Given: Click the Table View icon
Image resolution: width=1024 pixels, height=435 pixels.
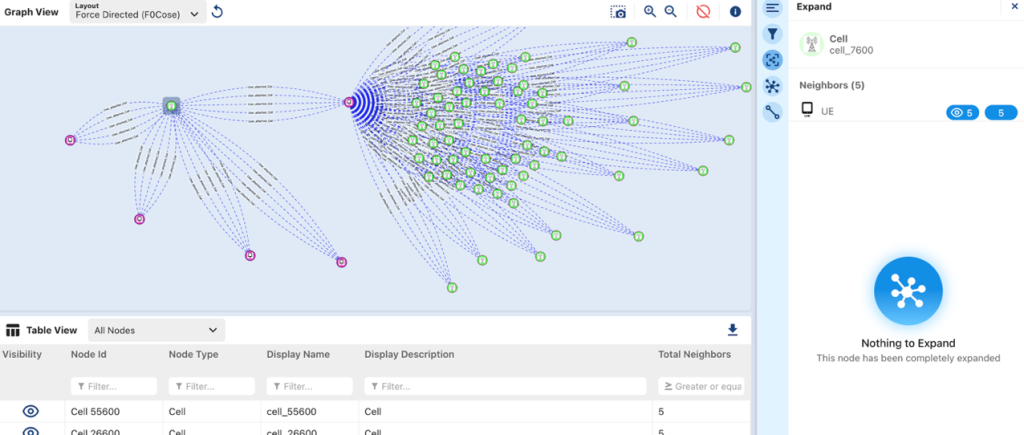Looking at the screenshot, I should coord(12,330).
